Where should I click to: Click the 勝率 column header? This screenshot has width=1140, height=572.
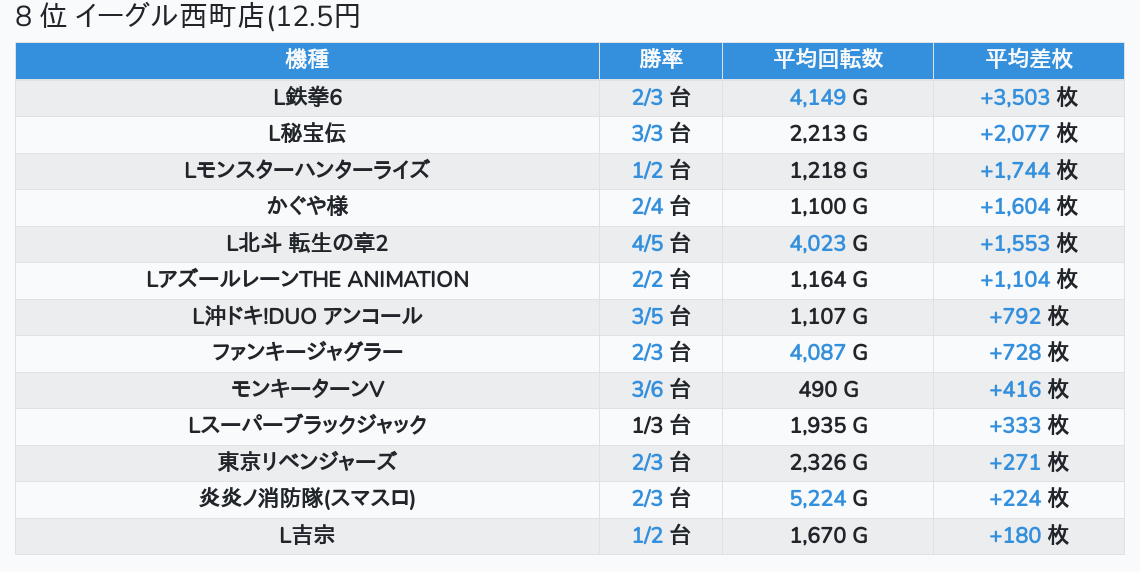pos(661,60)
